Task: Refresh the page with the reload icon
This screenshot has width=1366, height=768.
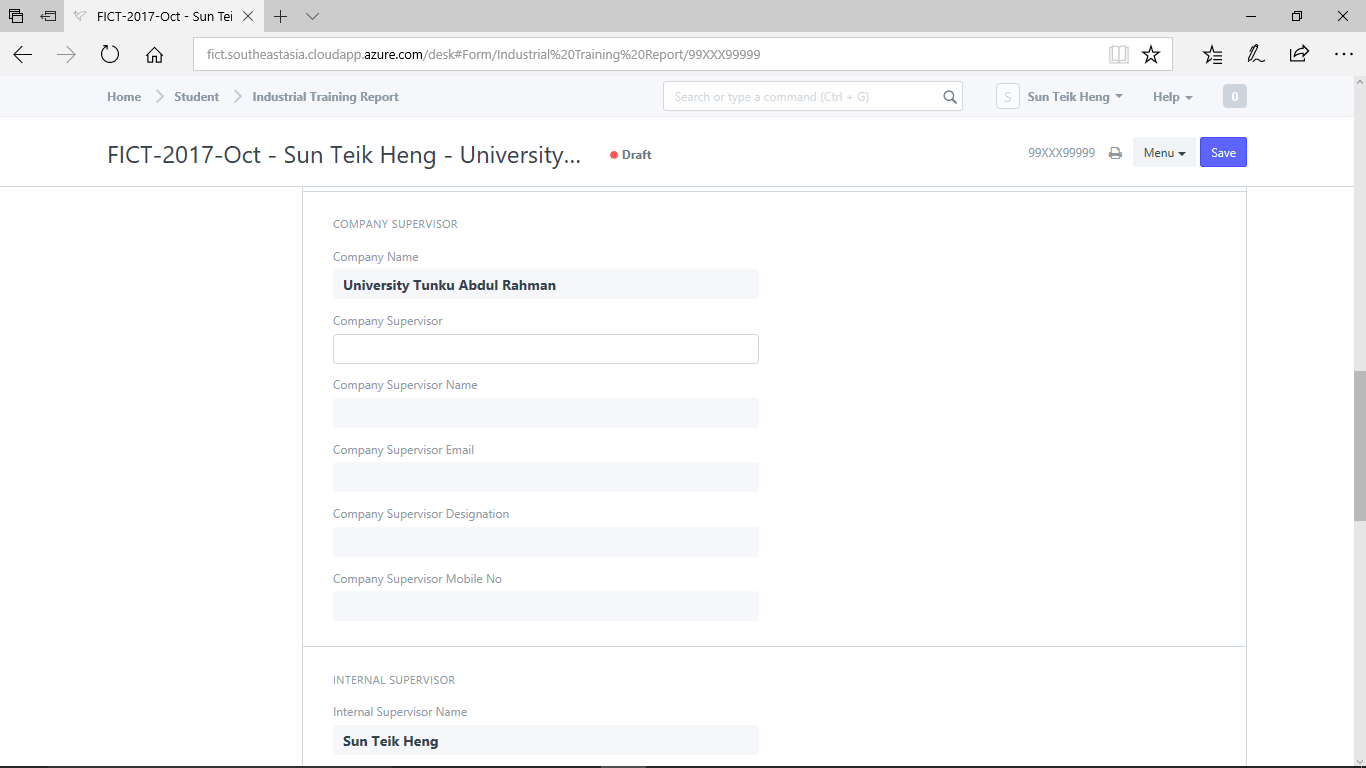Action: (110, 55)
